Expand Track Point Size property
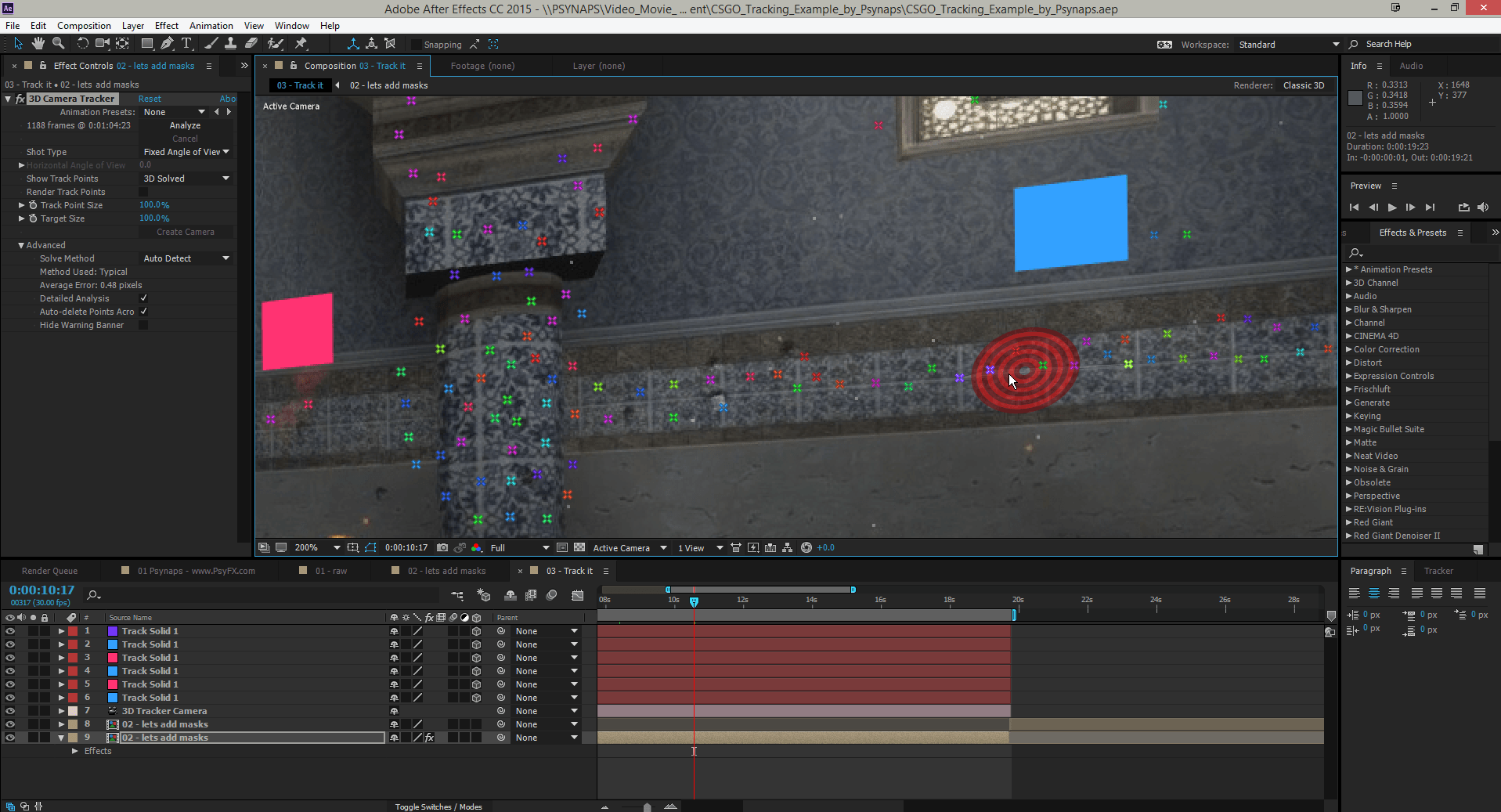Screen dimensions: 1501x812 (x=22, y=205)
